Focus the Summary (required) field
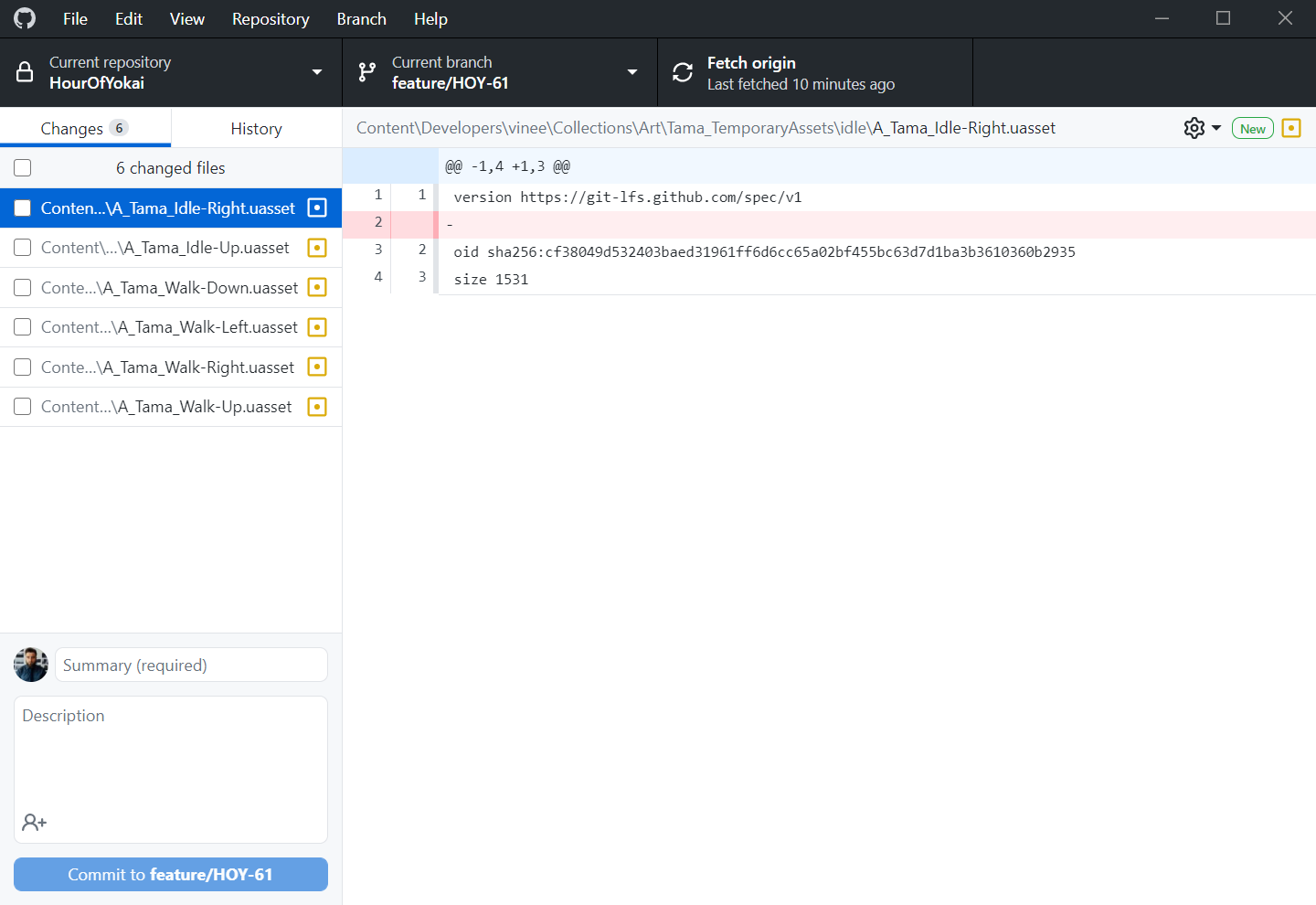Viewport: 1316px width, 905px height. coord(191,665)
